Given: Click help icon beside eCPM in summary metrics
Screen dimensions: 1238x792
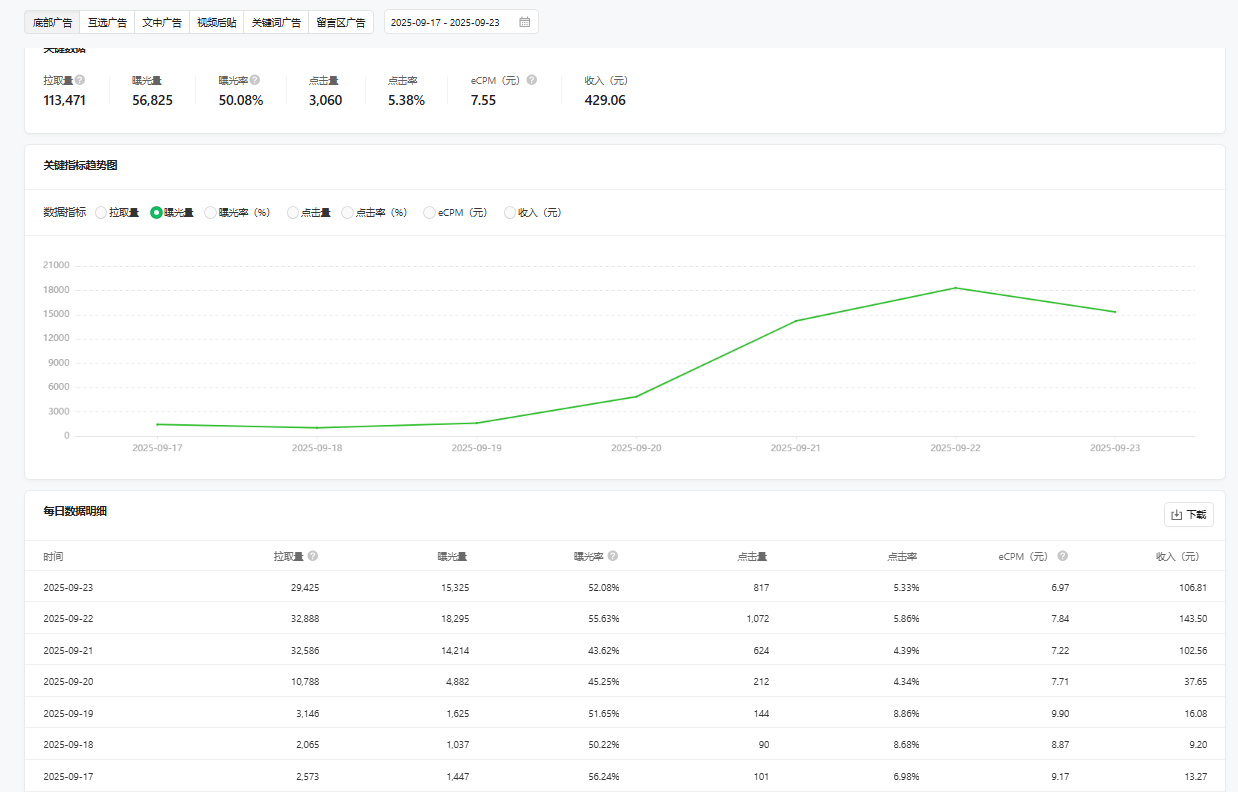Looking at the screenshot, I should 532,80.
